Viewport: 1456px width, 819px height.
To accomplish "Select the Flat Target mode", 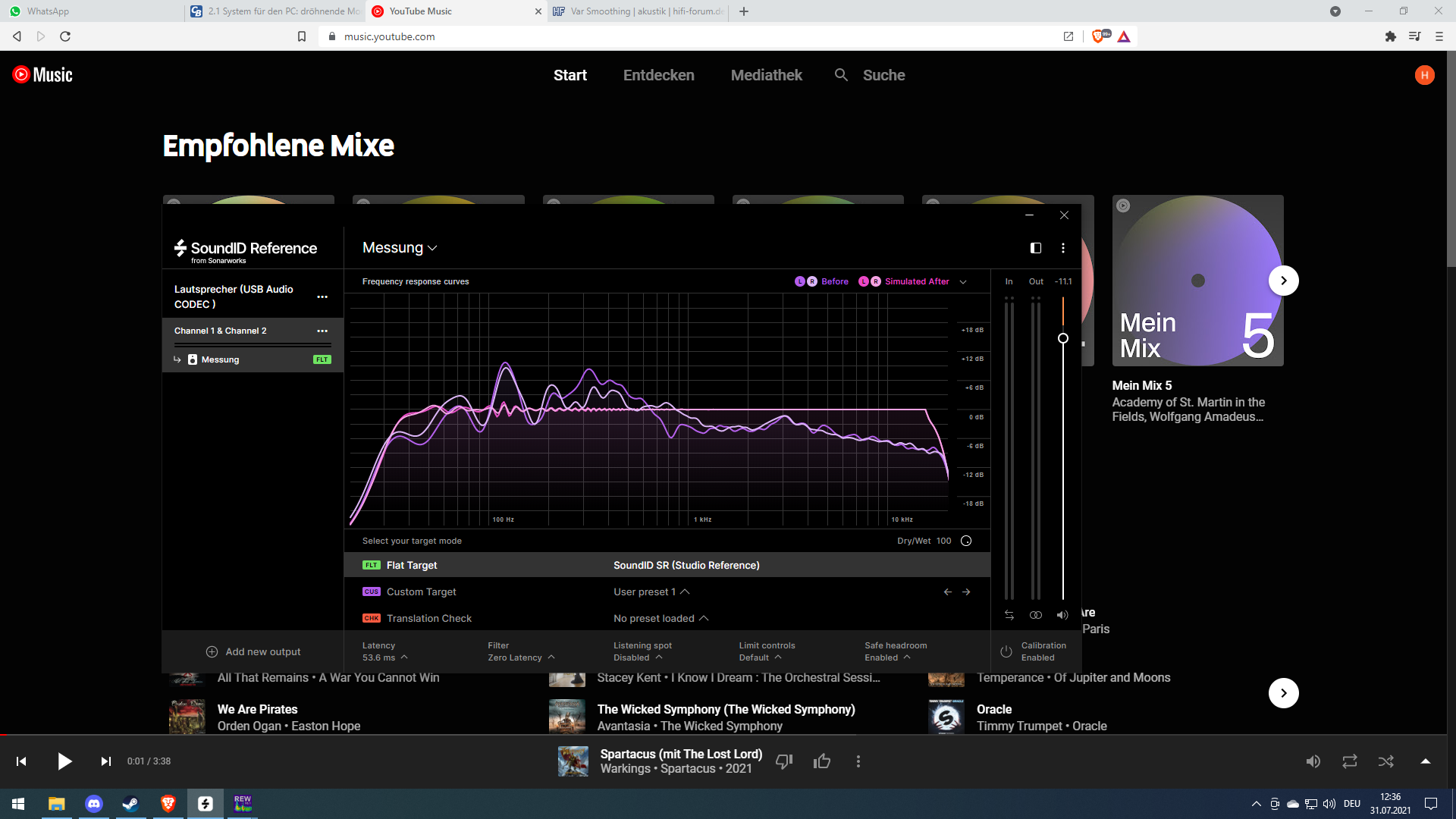I will coord(412,565).
